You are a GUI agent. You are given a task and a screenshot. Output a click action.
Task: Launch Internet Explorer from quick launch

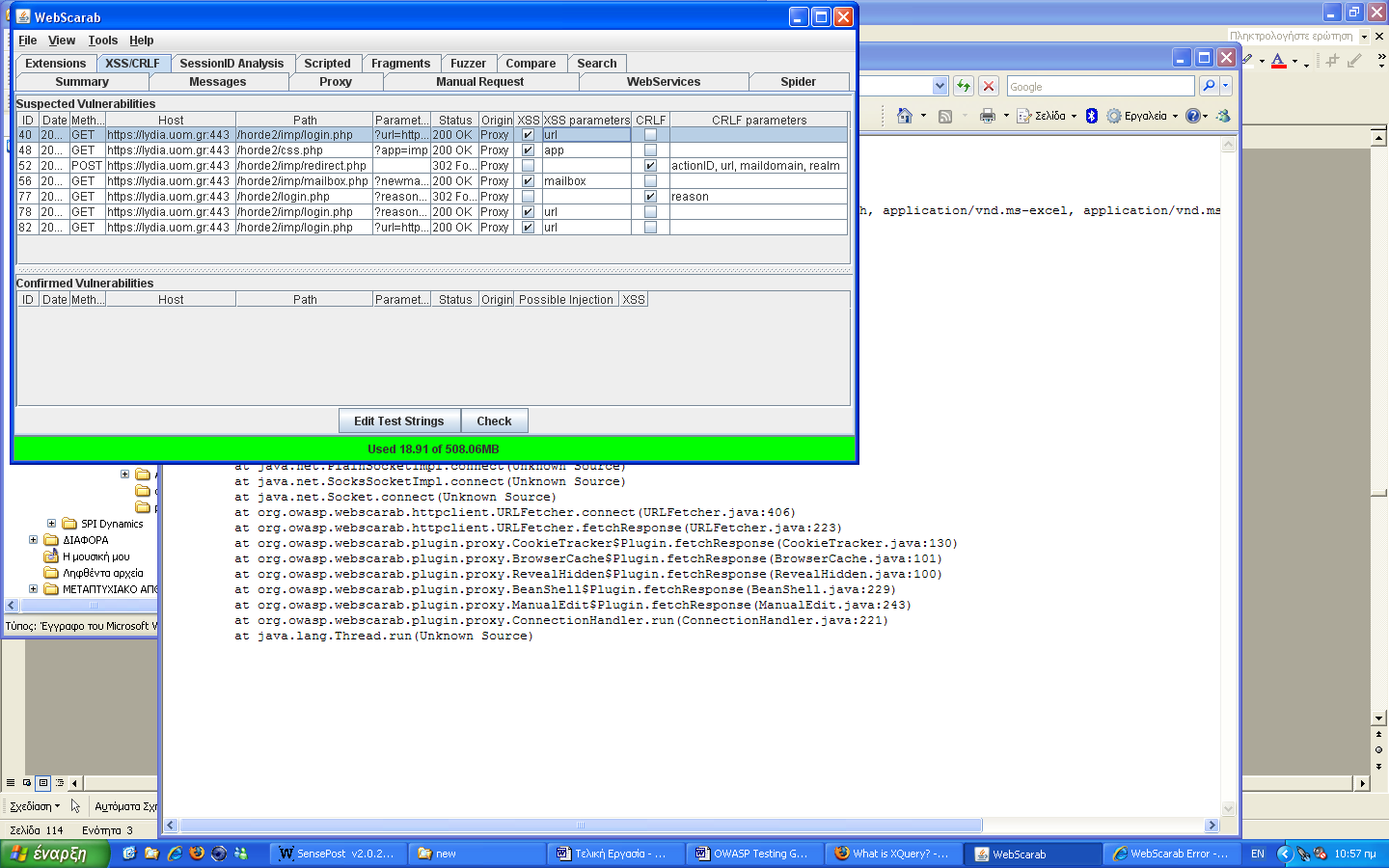coord(175,854)
